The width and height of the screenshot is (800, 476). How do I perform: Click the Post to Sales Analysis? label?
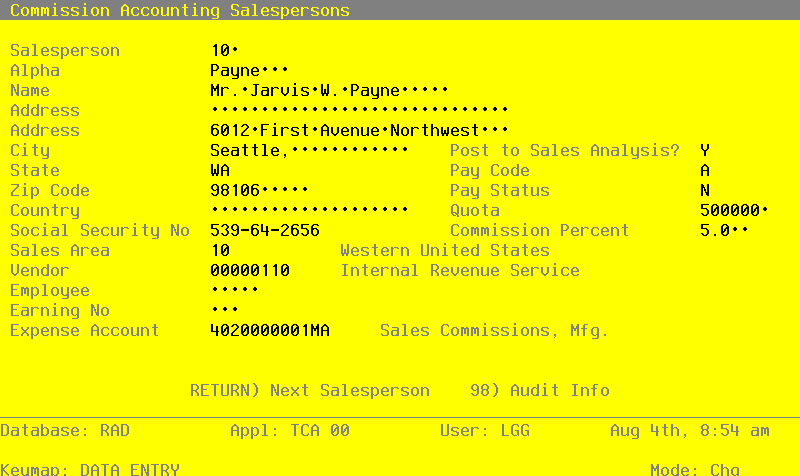point(565,150)
